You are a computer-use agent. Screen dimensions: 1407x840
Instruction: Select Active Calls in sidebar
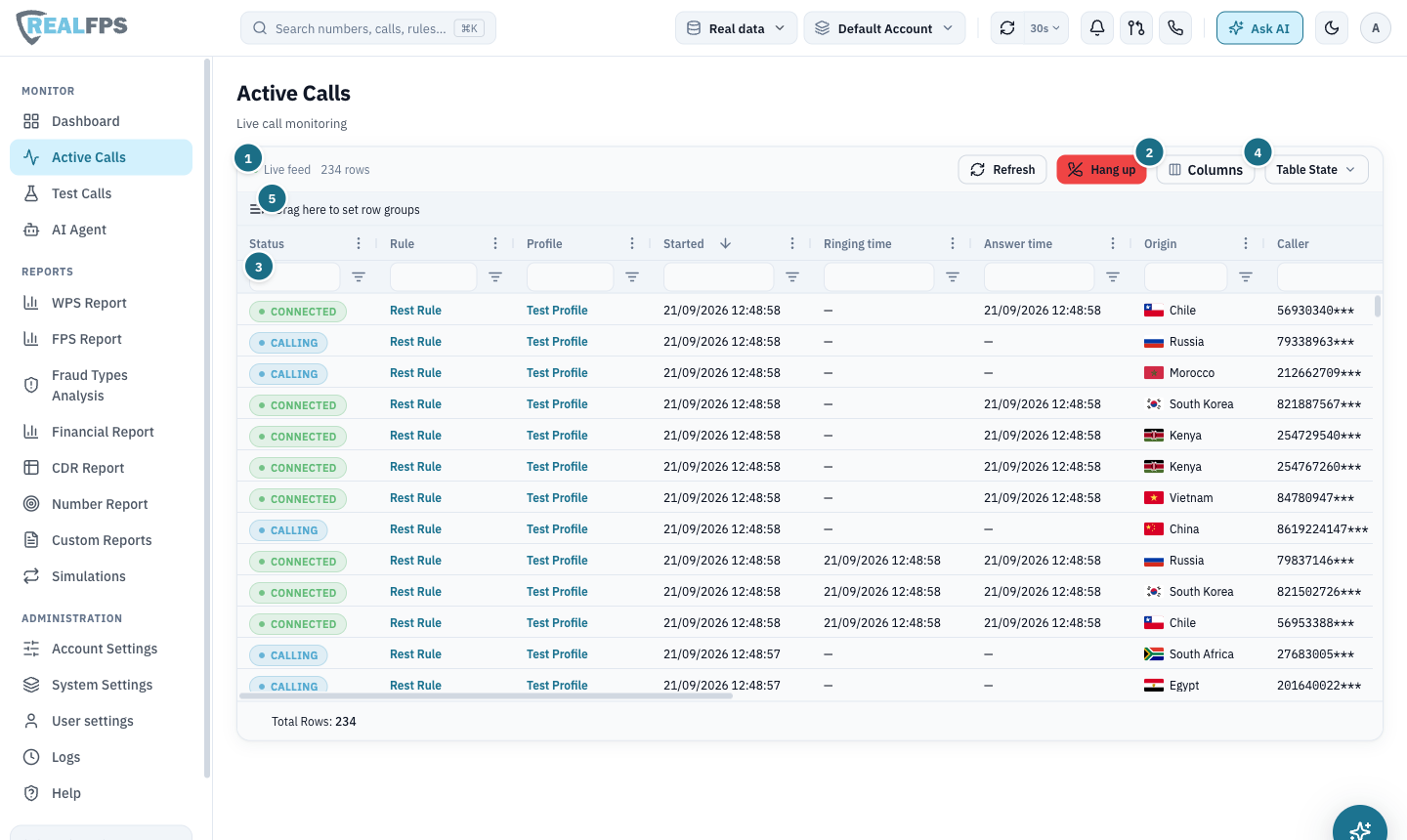click(x=101, y=157)
